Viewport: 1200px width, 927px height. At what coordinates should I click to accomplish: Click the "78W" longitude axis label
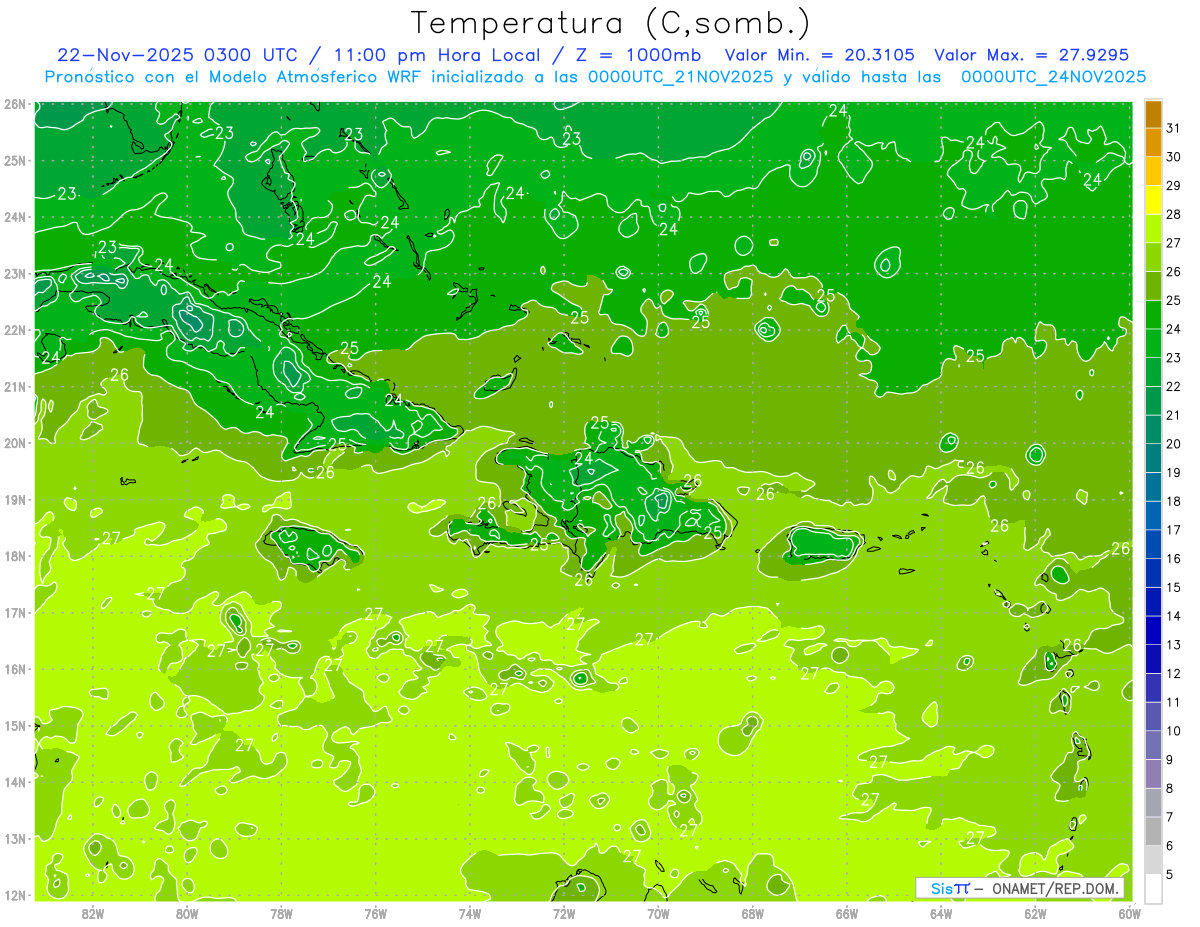(281, 913)
